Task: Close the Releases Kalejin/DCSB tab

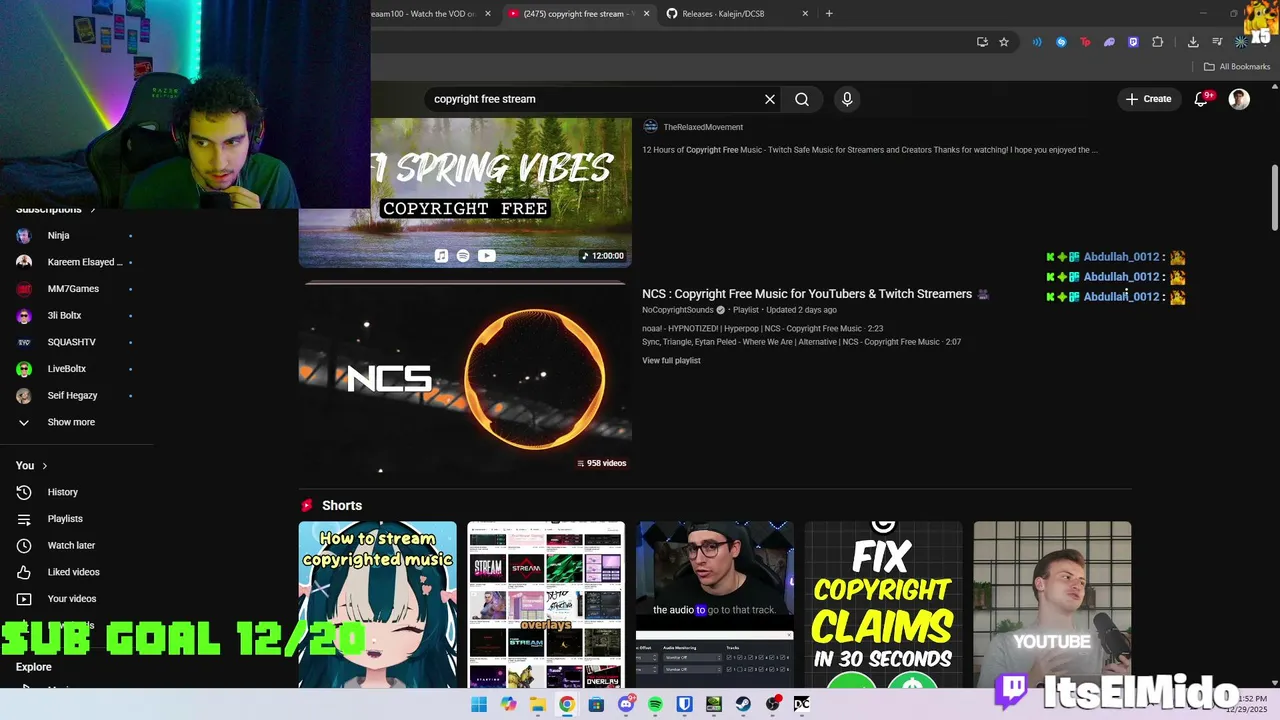Action: click(805, 14)
